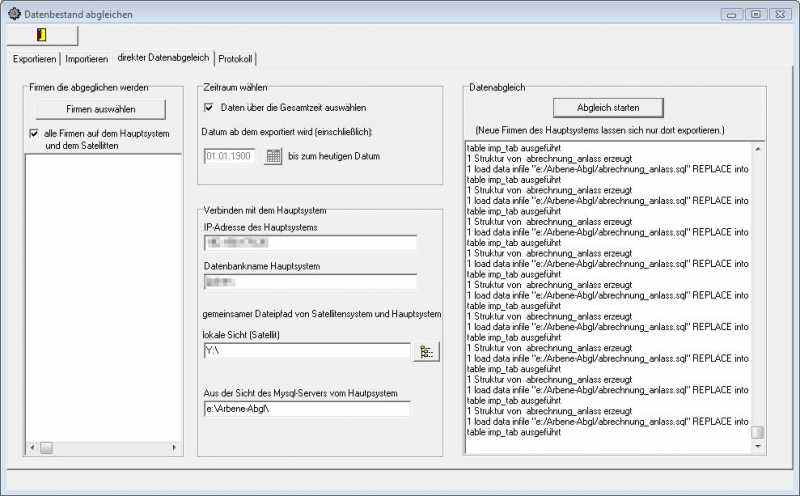Viewport: 800px width, 496px height.
Task: Click the exit door icon button
Action: 41,34
